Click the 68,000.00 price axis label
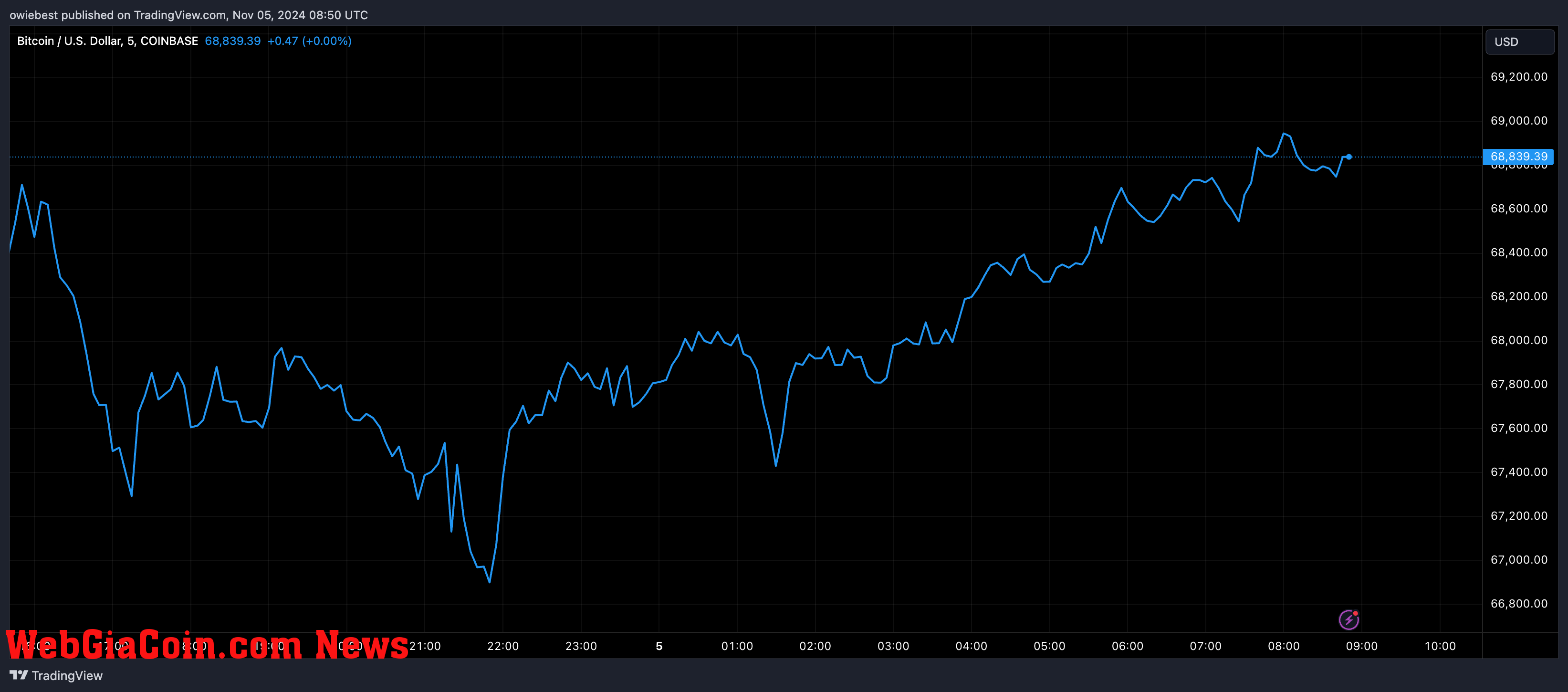This screenshot has width=1568, height=692. 1519,340
